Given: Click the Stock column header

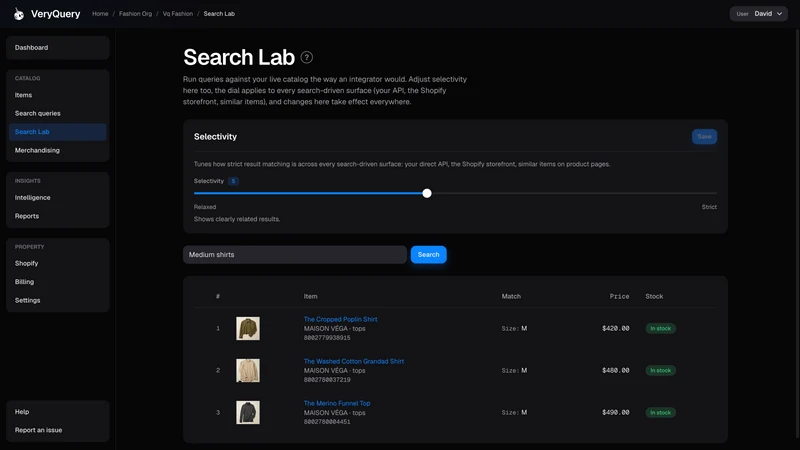Looking at the screenshot, I should (x=654, y=296).
